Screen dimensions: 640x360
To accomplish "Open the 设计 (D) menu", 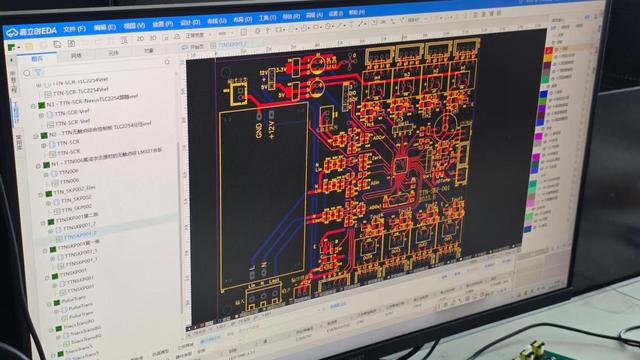I will pyautogui.click(x=190, y=22).
